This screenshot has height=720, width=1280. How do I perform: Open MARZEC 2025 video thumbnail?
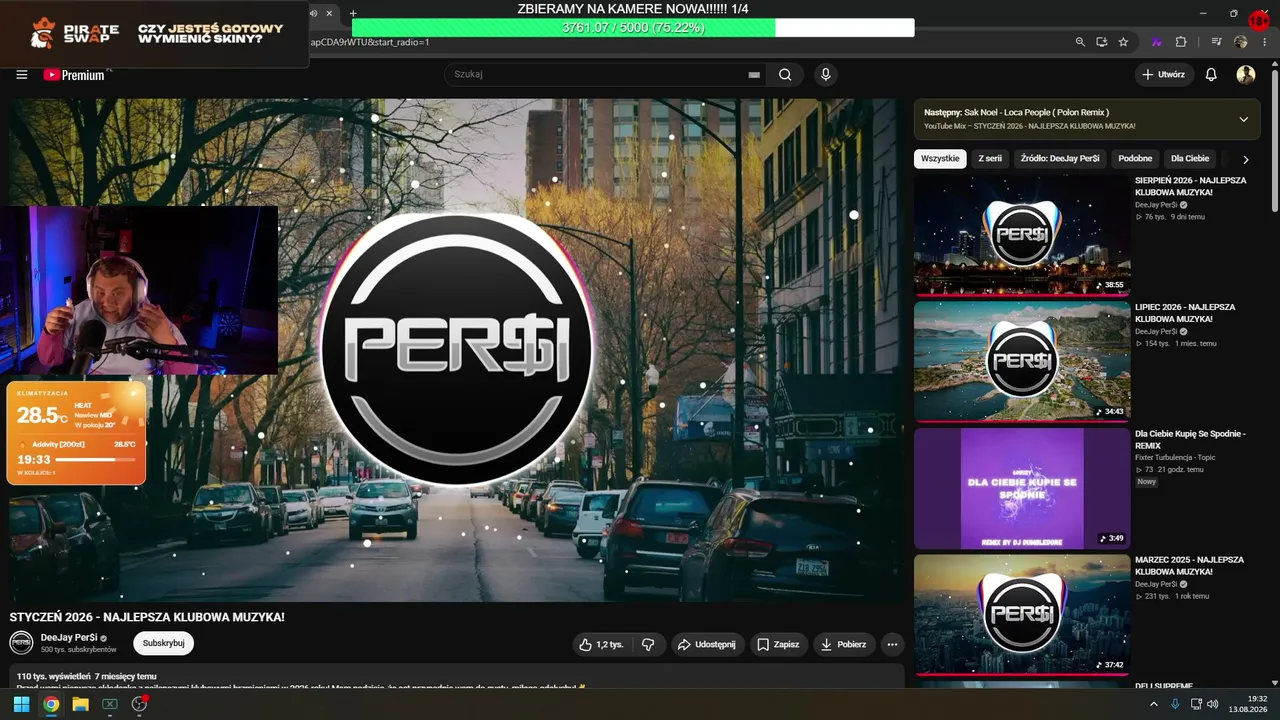coord(1022,614)
